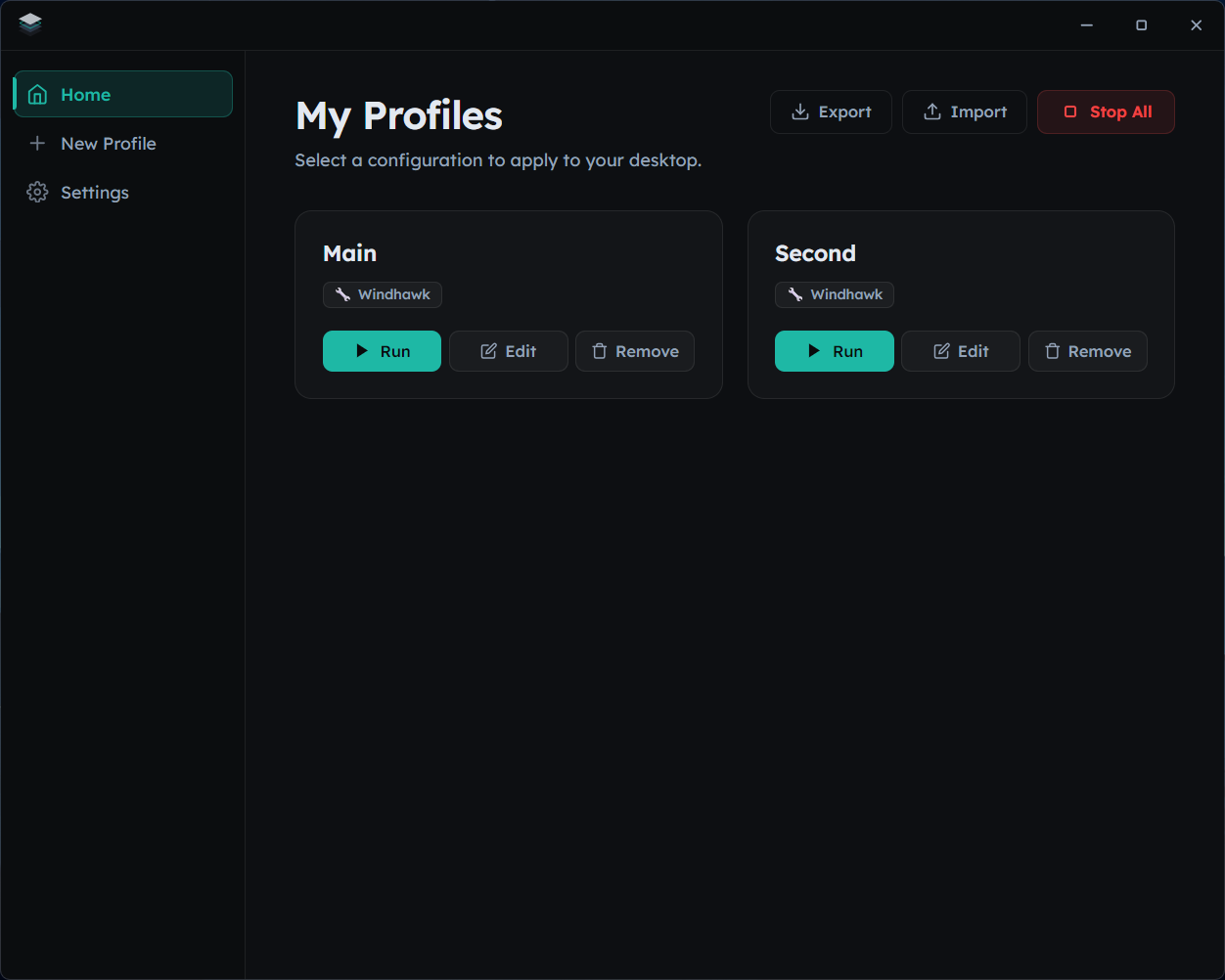Viewport: 1225px width, 980px height.
Task: Stop all running profiles
Action: pyautogui.click(x=1106, y=111)
